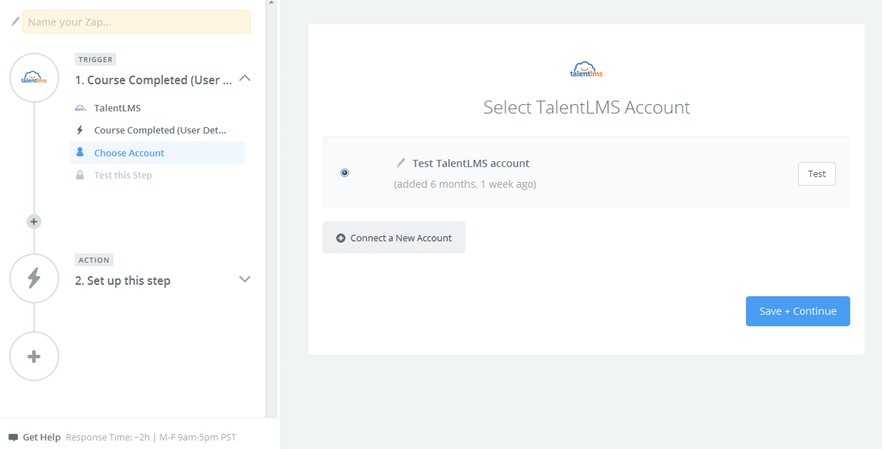Collapse the Course Completed trigger step
The width and height of the screenshot is (882, 449).
tap(245, 79)
